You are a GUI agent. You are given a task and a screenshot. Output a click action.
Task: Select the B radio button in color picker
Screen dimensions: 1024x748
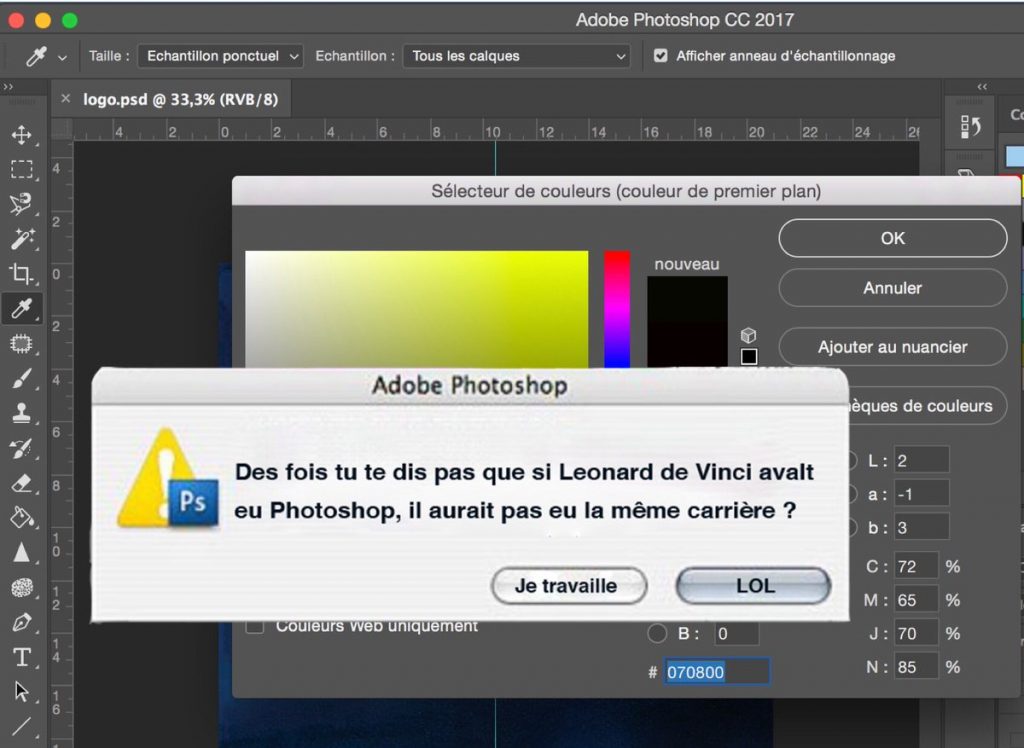coord(657,633)
